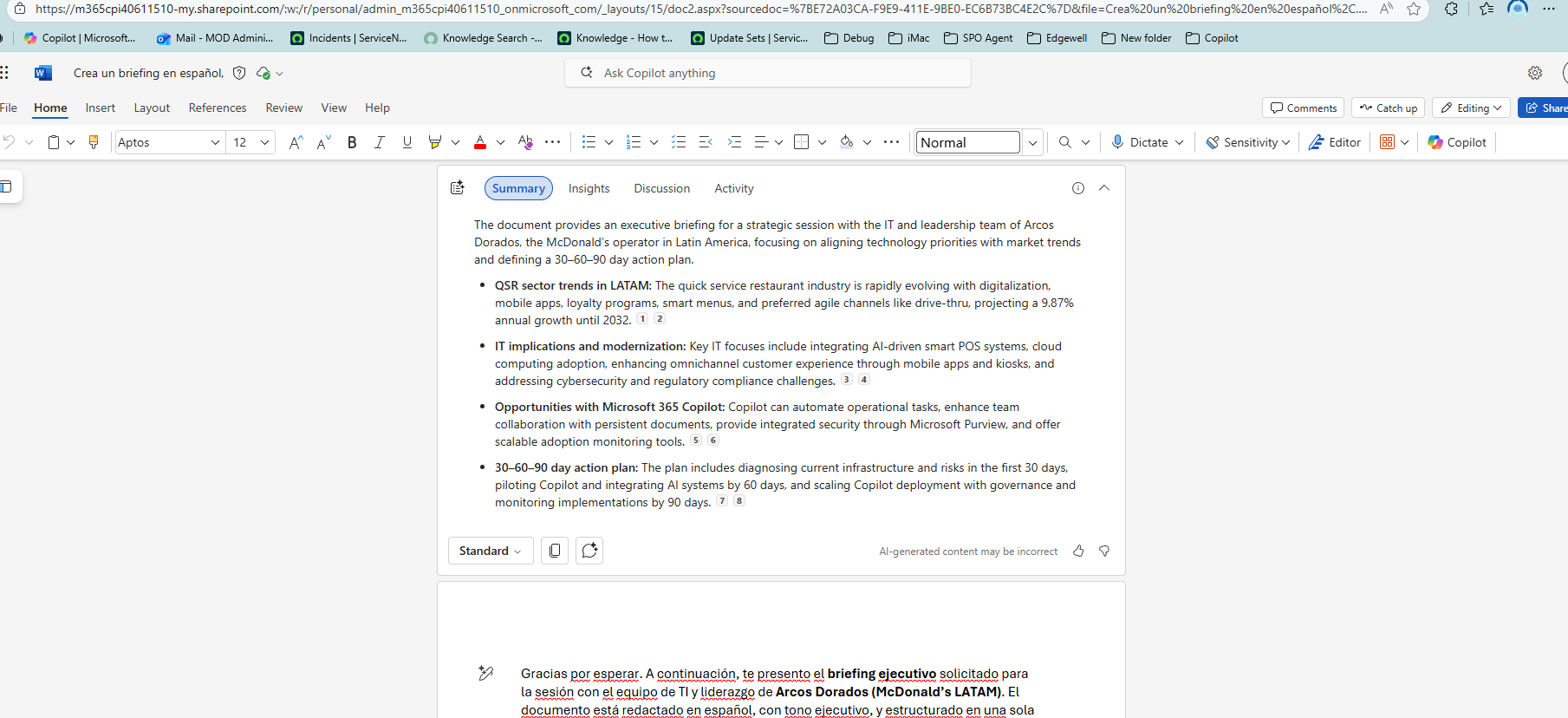Decrease font size with shrink font icon
The image size is (1568, 718).
tap(323, 142)
